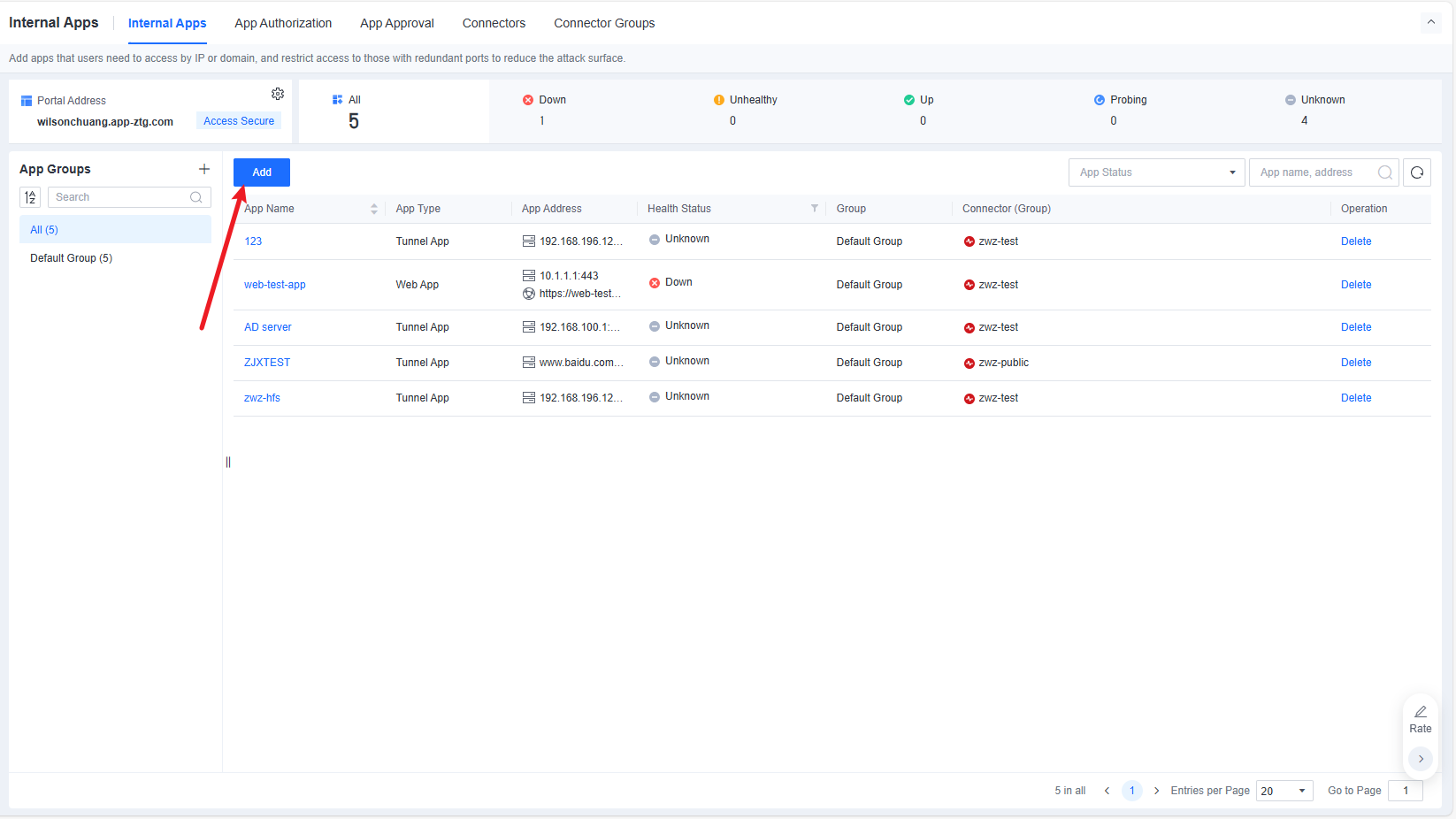Switch to the Internal Apps tab
The height and width of the screenshot is (819, 1456).
pos(167,23)
